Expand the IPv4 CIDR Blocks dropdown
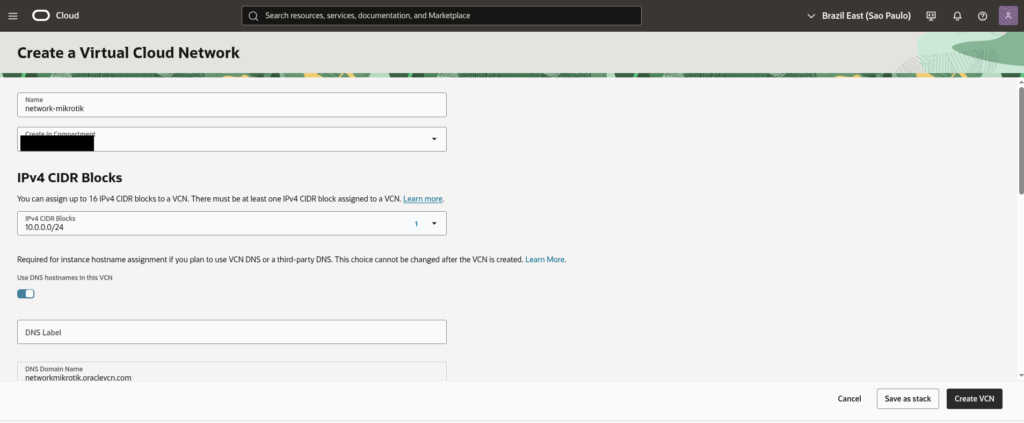The height and width of the screenshot is (423, 1024). (x=434, y=224)
